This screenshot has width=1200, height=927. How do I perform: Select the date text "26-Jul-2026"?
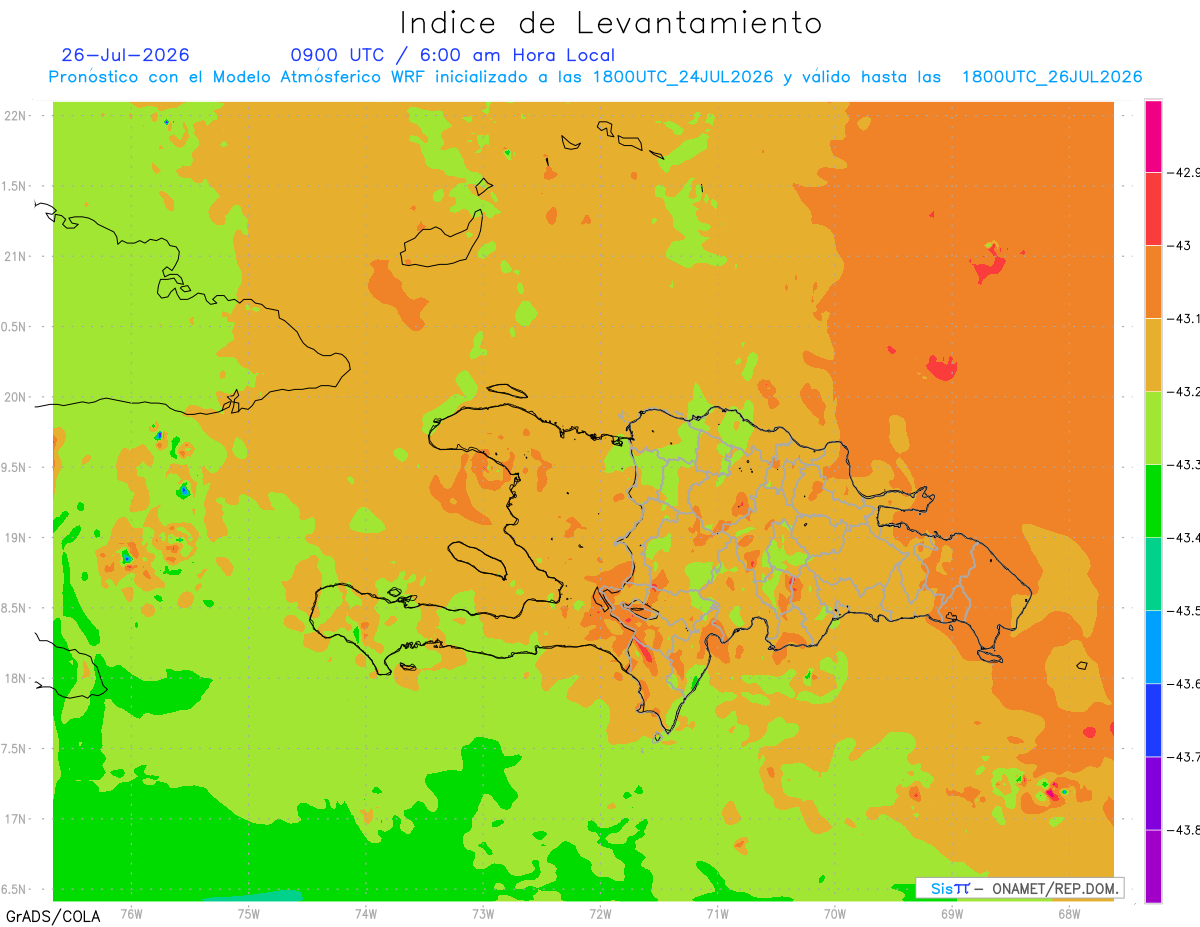point(125,55)
